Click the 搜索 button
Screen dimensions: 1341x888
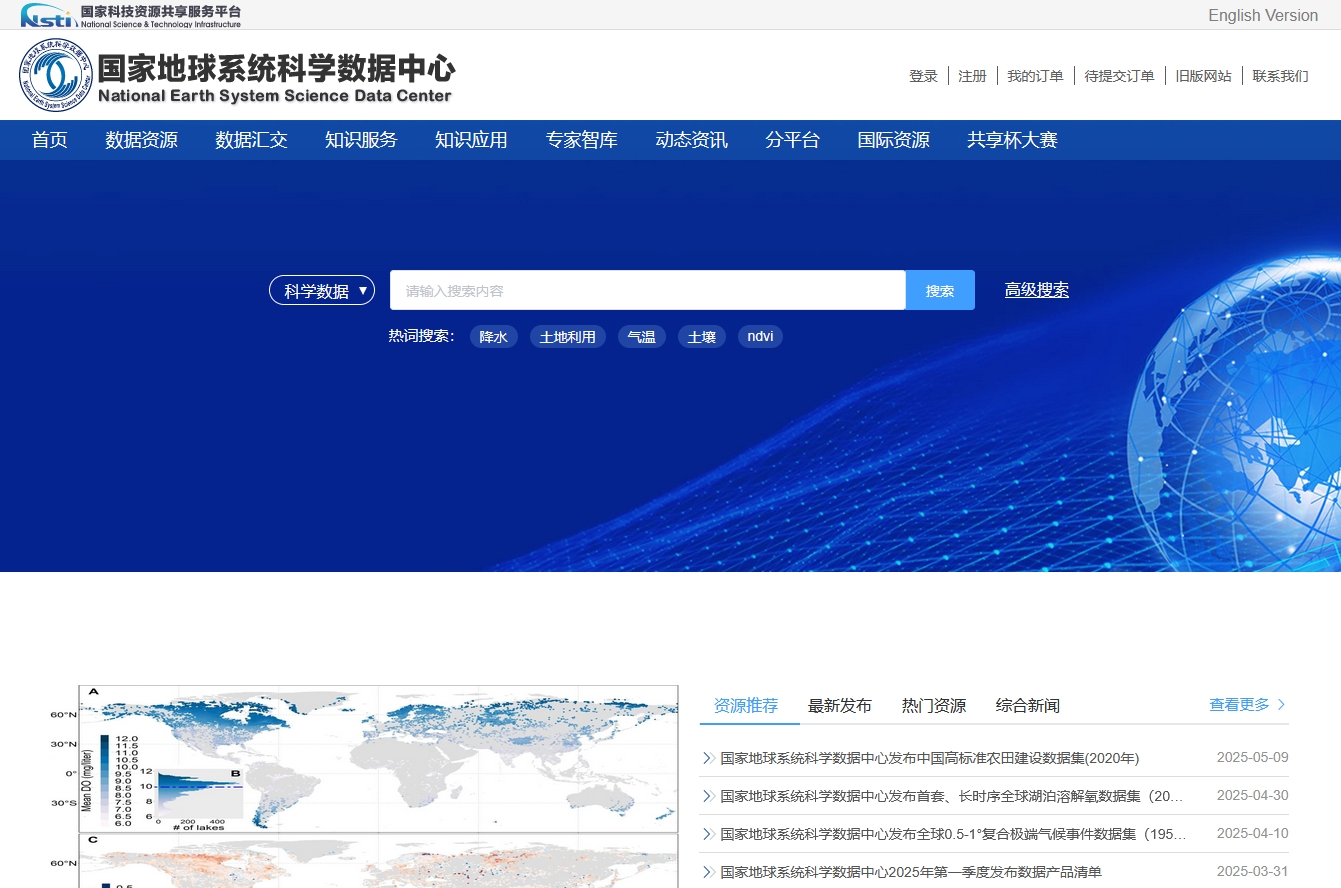940,291
